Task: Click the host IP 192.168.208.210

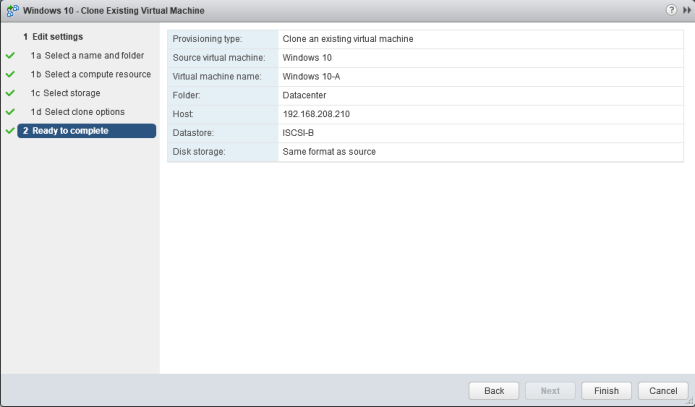Action: point(316,114)
